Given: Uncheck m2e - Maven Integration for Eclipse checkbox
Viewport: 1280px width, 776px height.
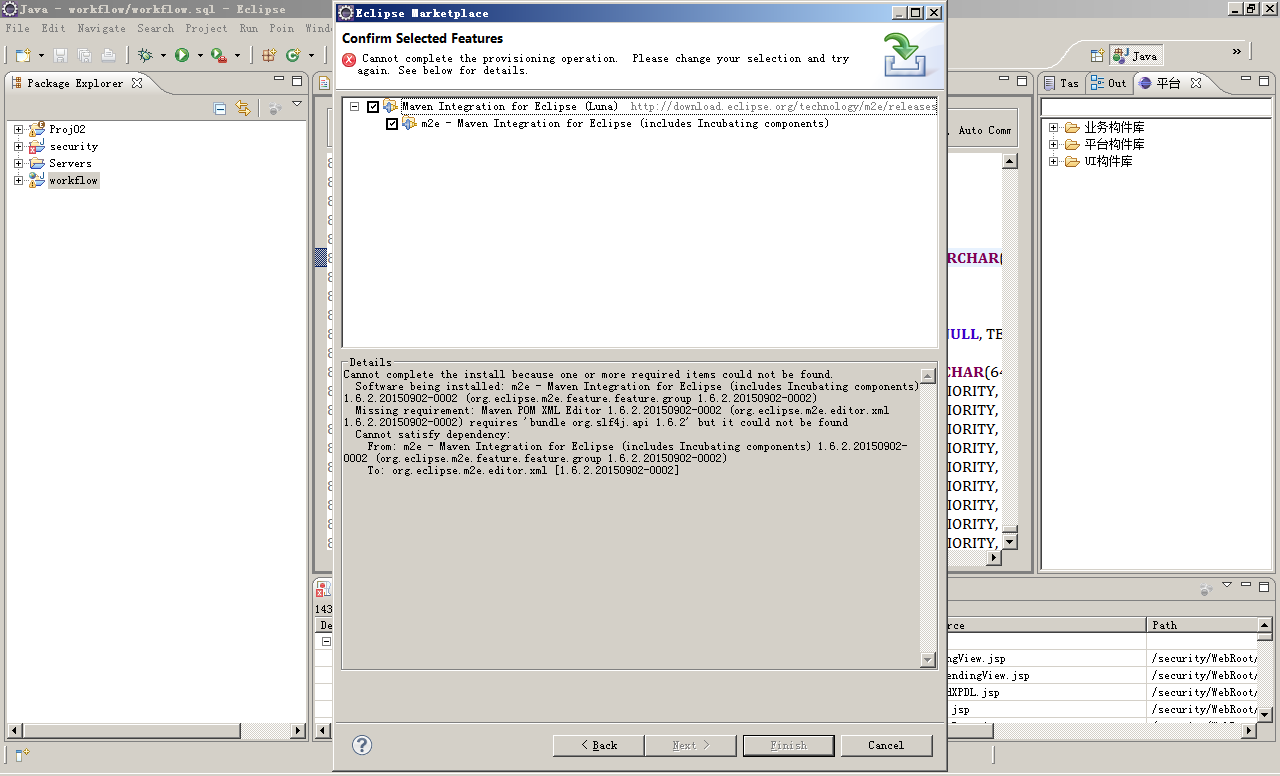Looking at the screenshot, I should pos(392,124).
